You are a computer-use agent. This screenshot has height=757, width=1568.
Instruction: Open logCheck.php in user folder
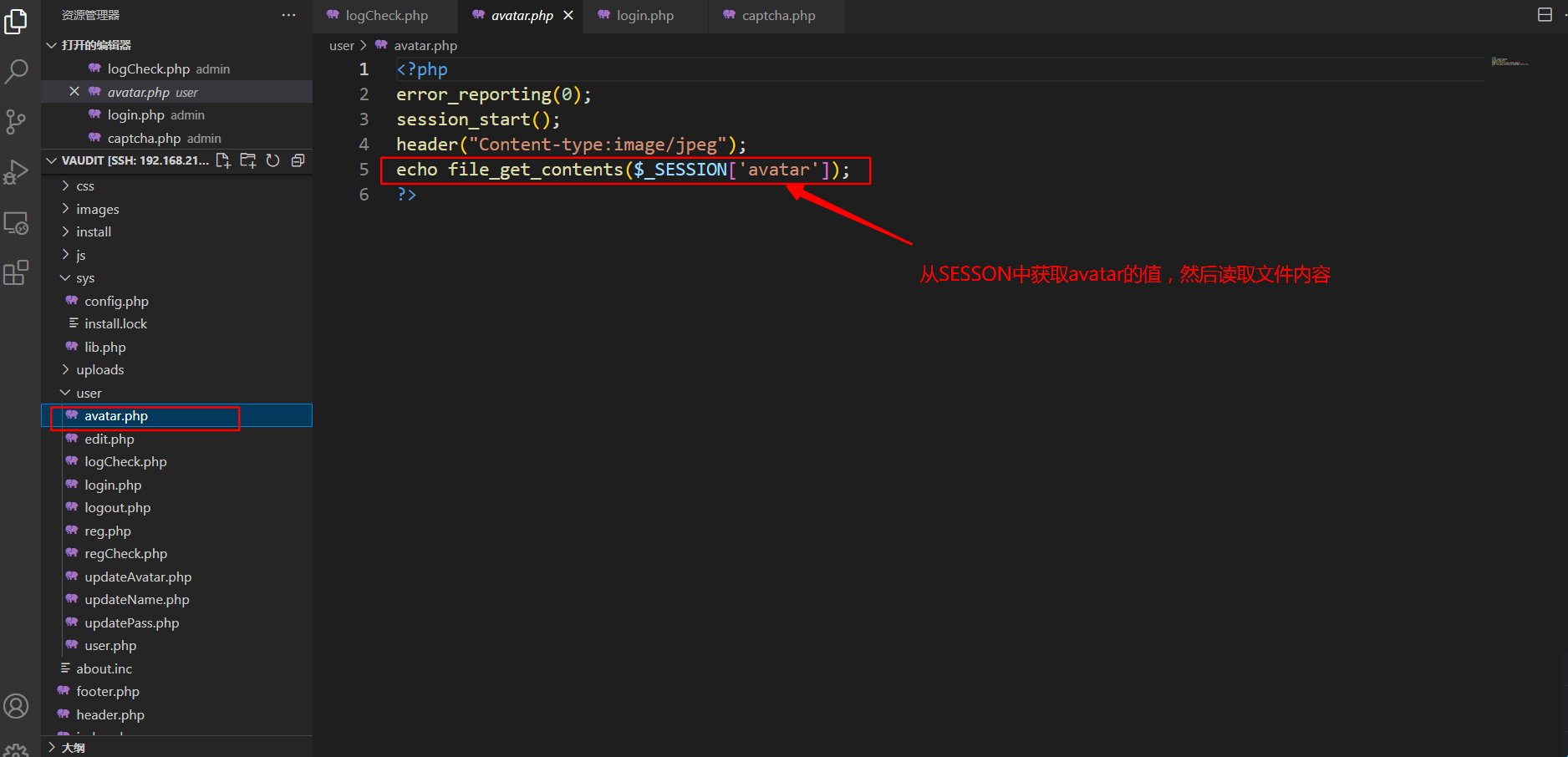[176, 461]
